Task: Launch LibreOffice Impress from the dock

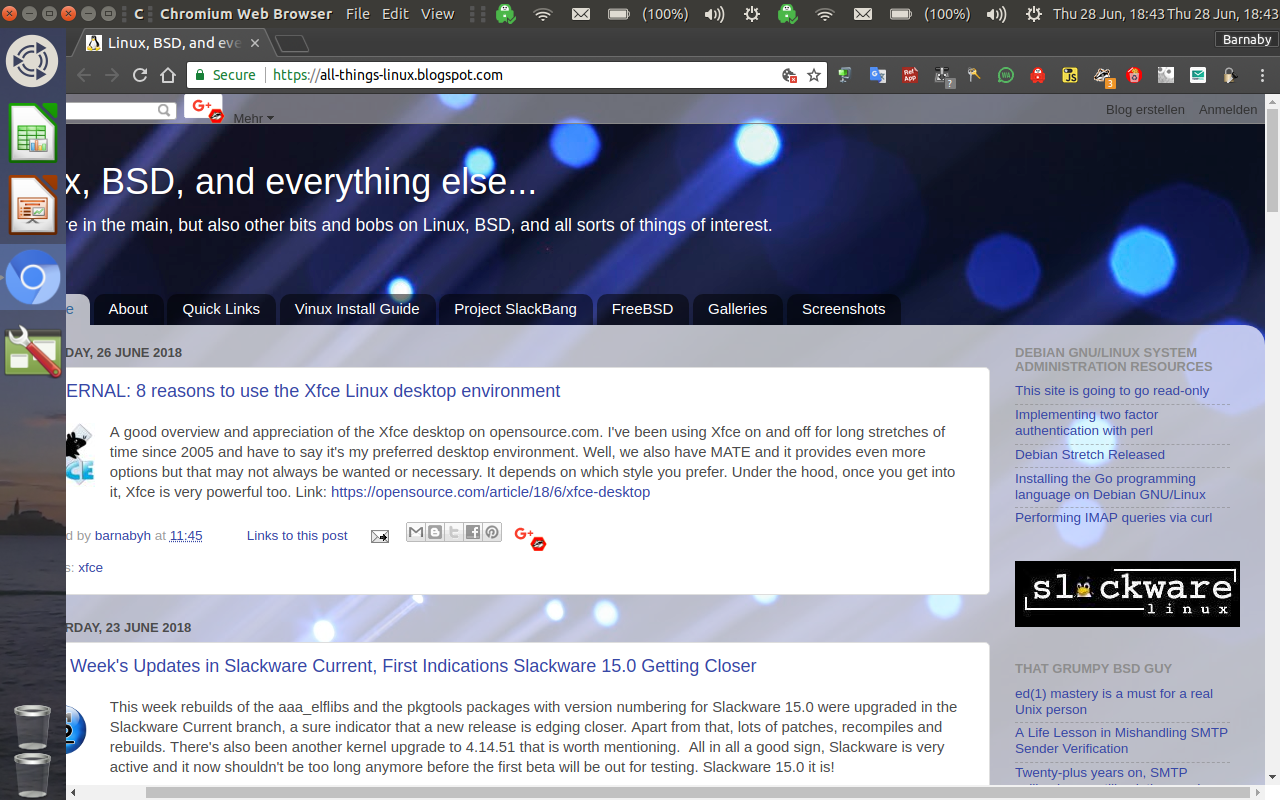Action: 33,205
